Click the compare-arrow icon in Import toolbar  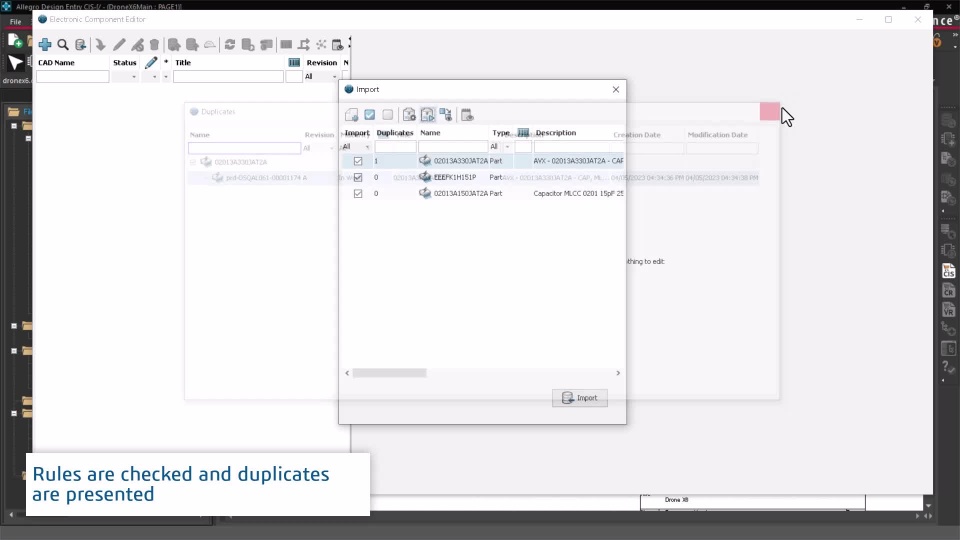point(446,114)
